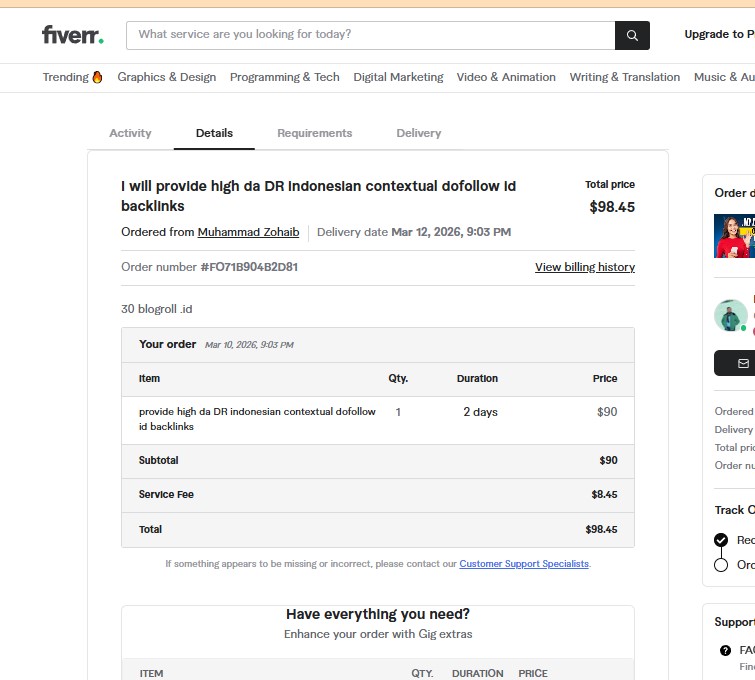Click the View billing history link
755x680 pixels.
pyautogui.click(x=585, y=267)
